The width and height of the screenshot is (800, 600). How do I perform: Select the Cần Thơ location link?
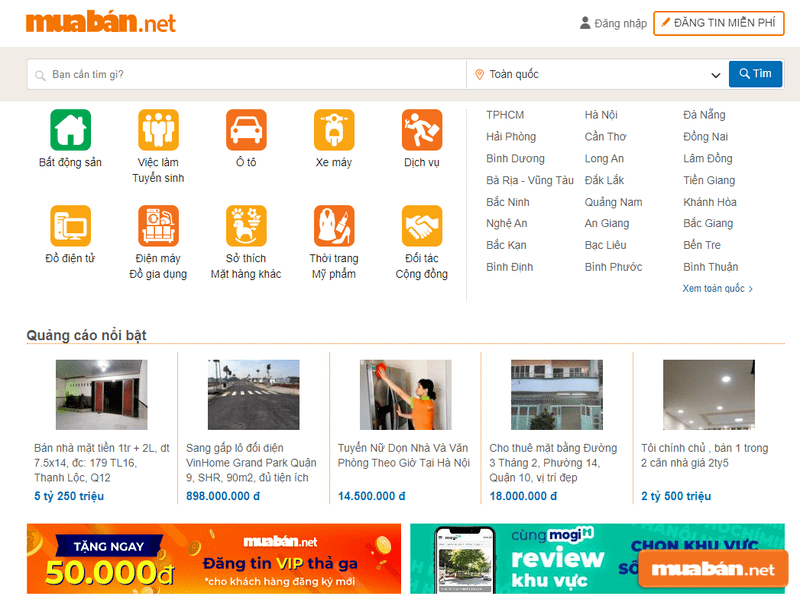click(605, 137)
